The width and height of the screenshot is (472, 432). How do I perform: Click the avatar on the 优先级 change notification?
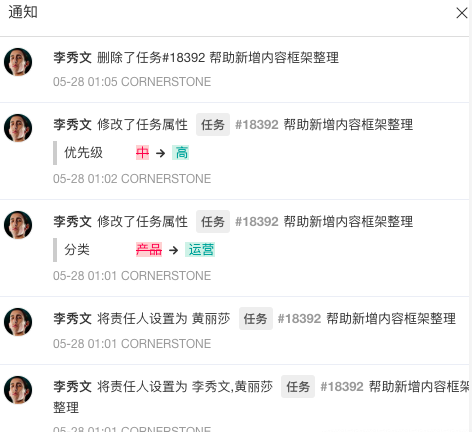(18, 128)
